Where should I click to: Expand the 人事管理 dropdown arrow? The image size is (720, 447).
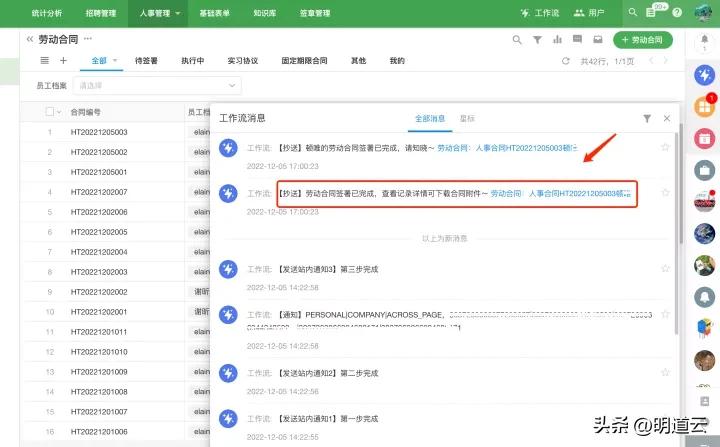tap(178, 13)
